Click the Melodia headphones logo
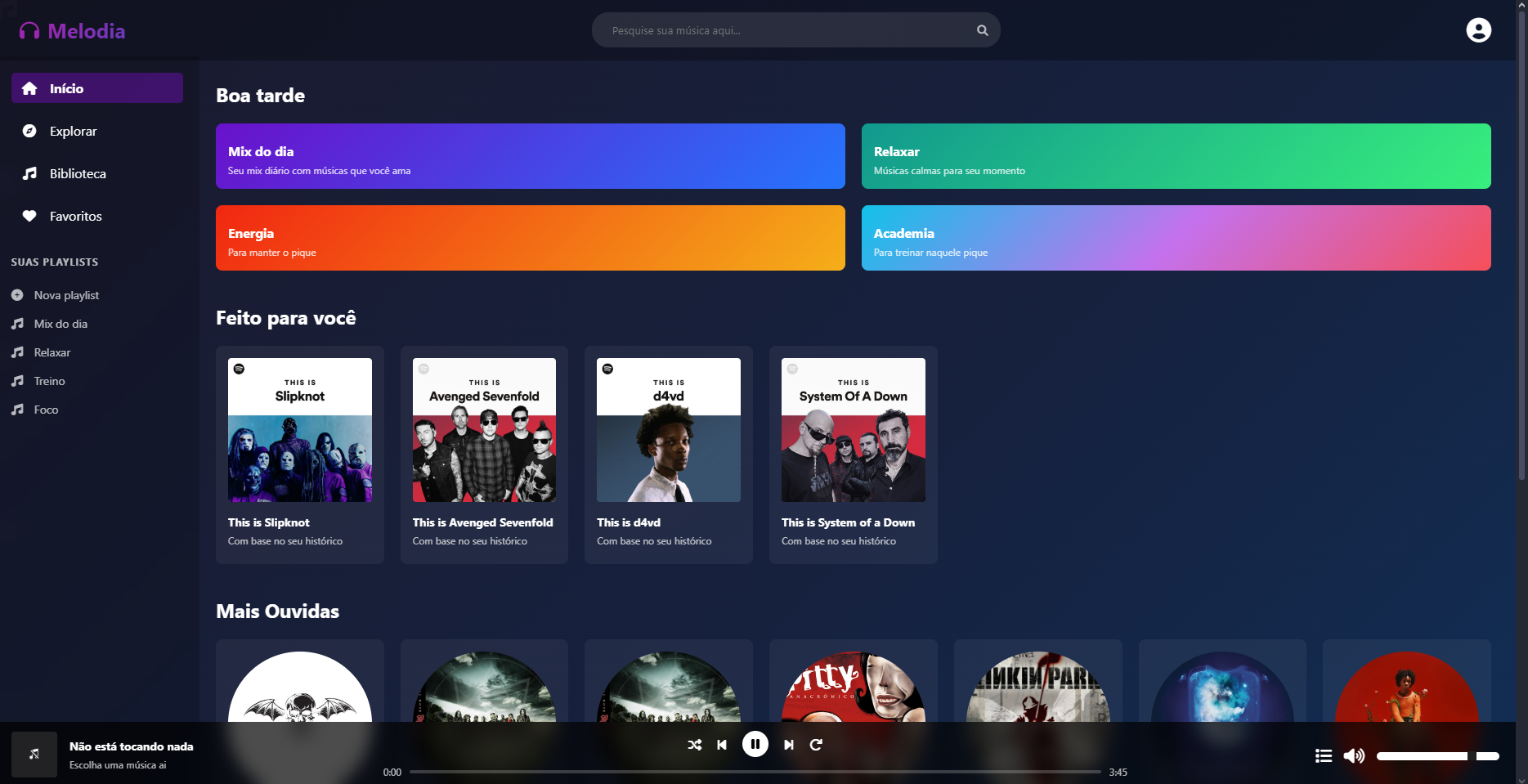Viewport: 1528px width, 784px height. coord(29,29)
